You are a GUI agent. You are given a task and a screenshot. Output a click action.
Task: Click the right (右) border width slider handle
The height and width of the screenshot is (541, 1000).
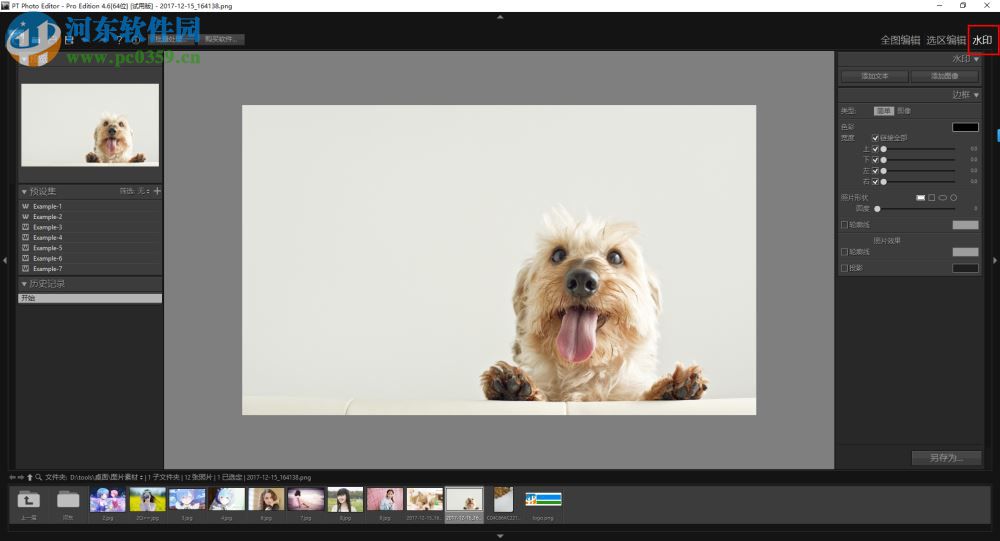point(883,181)
